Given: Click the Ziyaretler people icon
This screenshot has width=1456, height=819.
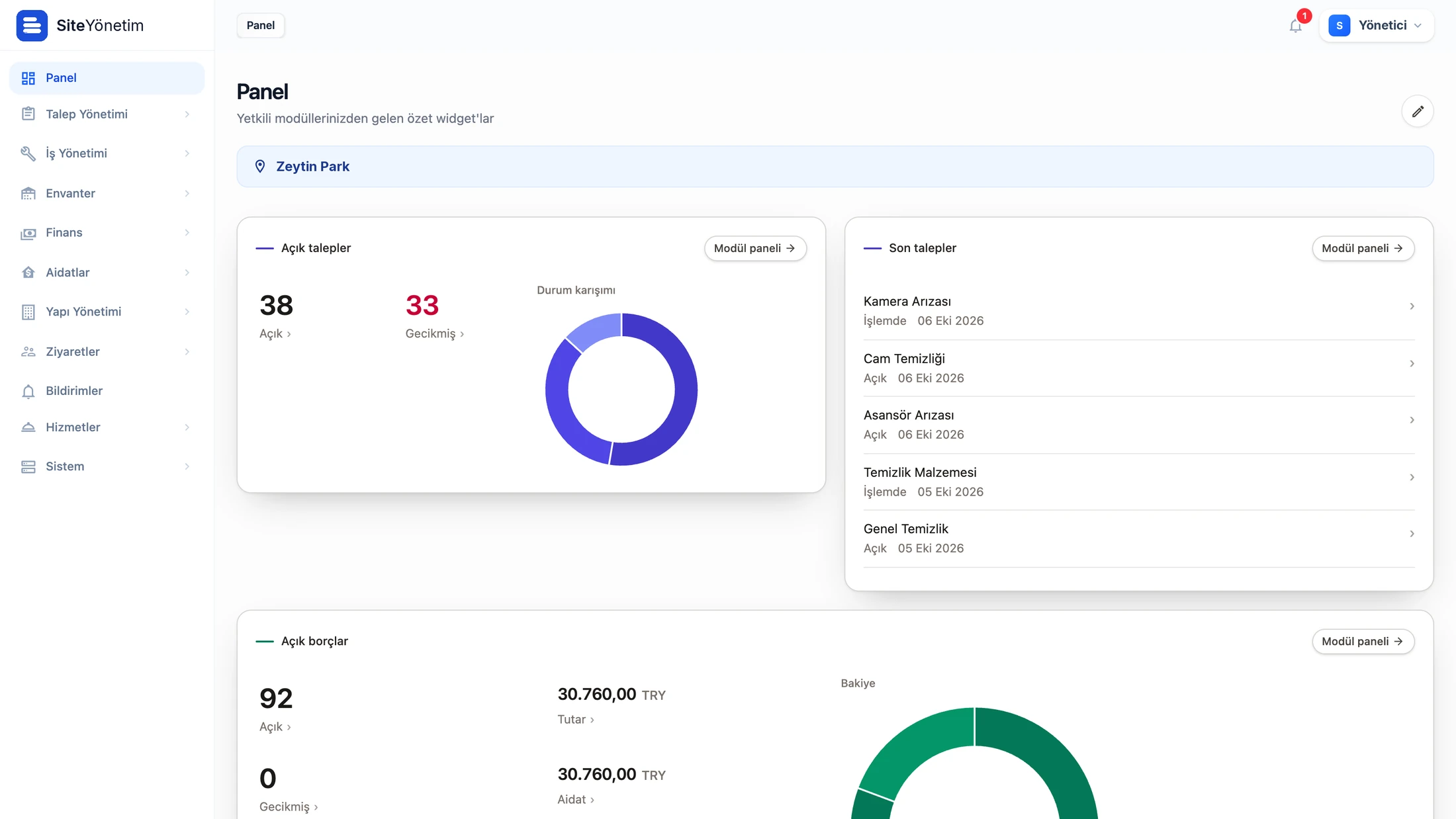Looking at the screenshot, I should 28,351.
